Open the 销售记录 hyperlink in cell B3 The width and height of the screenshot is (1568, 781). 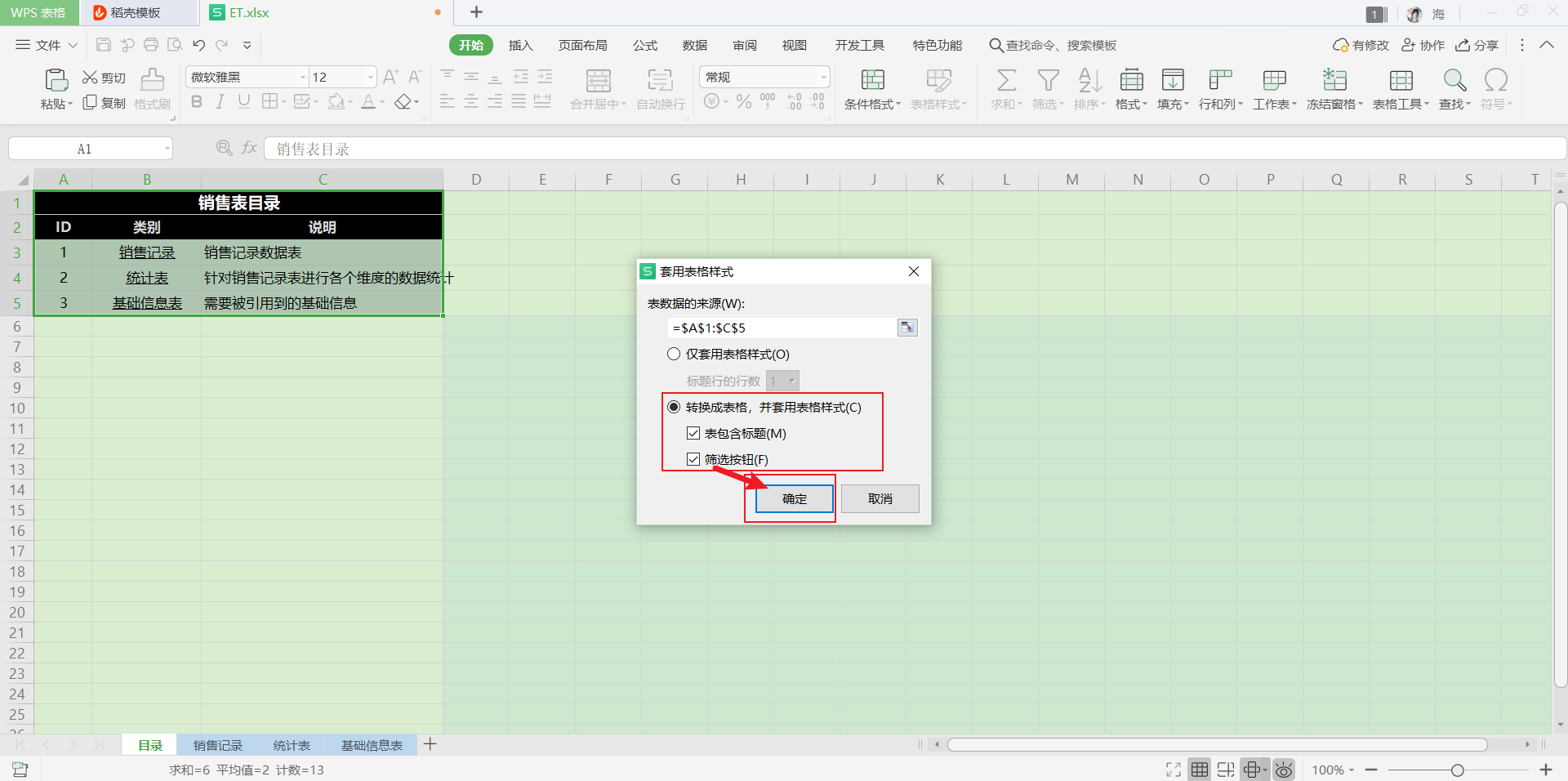click(x=147, y=252)
